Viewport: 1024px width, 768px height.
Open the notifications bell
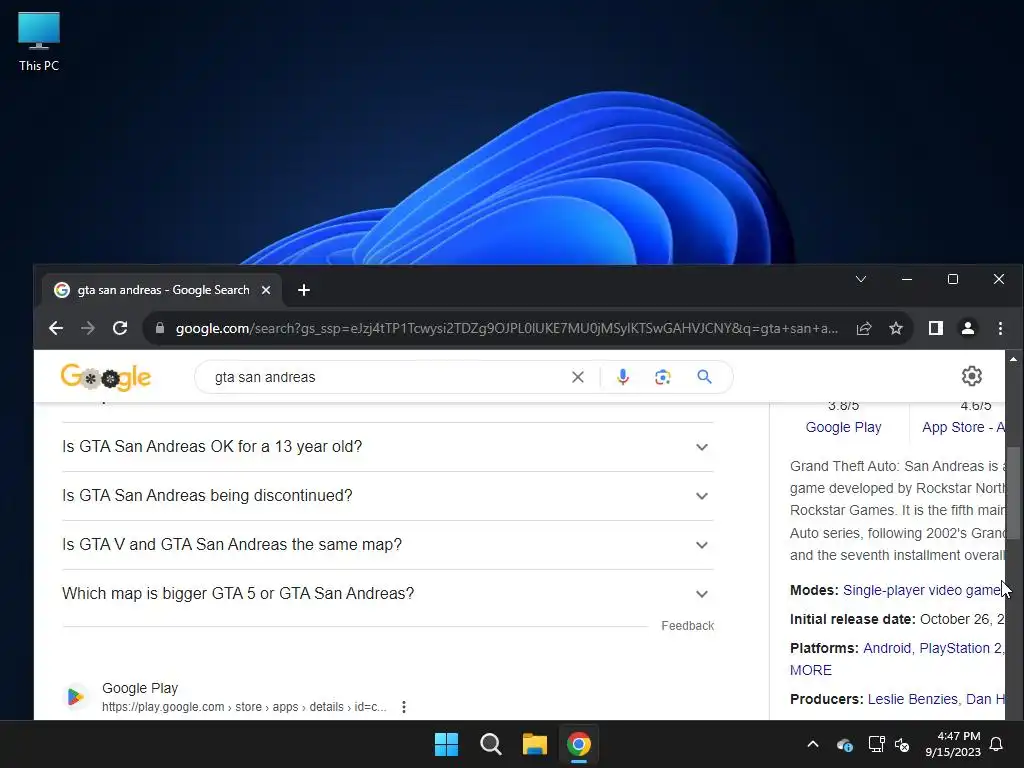pos(997,744)
